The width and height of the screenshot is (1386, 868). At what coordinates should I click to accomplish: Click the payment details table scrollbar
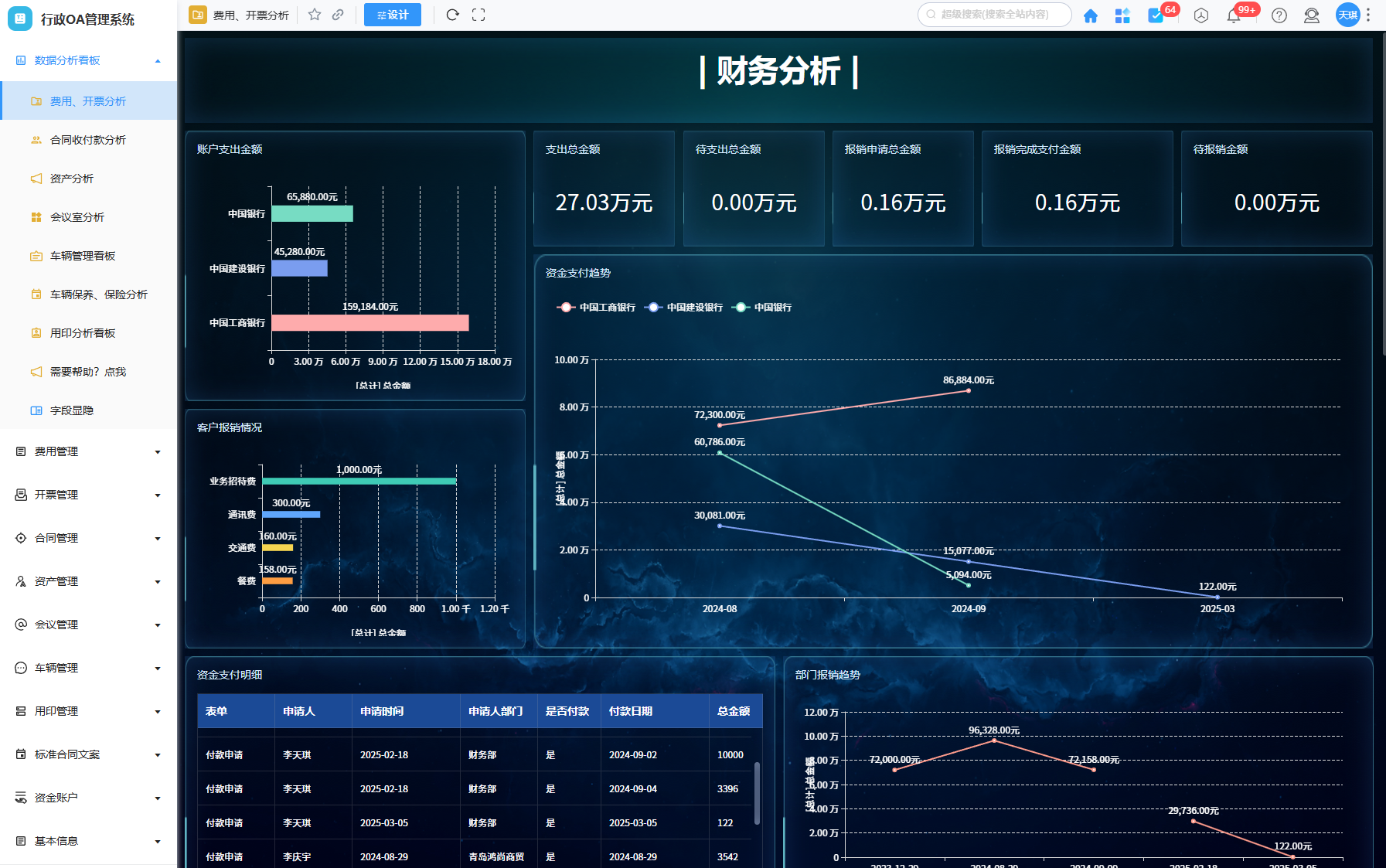(757, 792)
